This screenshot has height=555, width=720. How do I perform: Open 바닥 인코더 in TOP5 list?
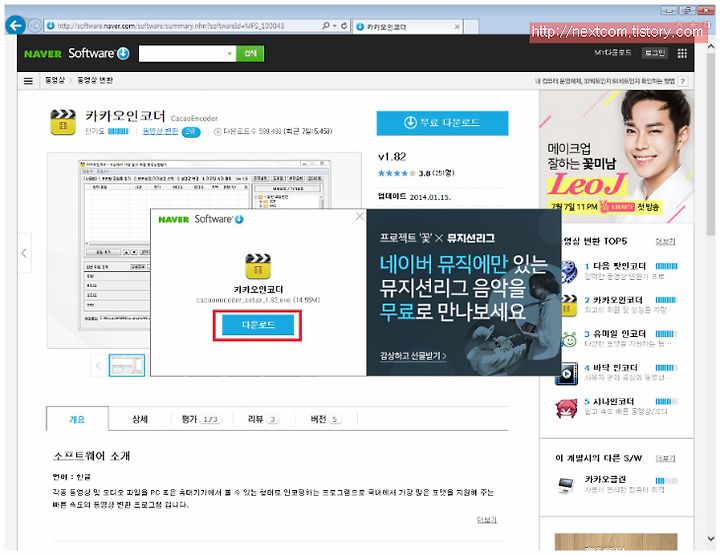click(611, 368)
